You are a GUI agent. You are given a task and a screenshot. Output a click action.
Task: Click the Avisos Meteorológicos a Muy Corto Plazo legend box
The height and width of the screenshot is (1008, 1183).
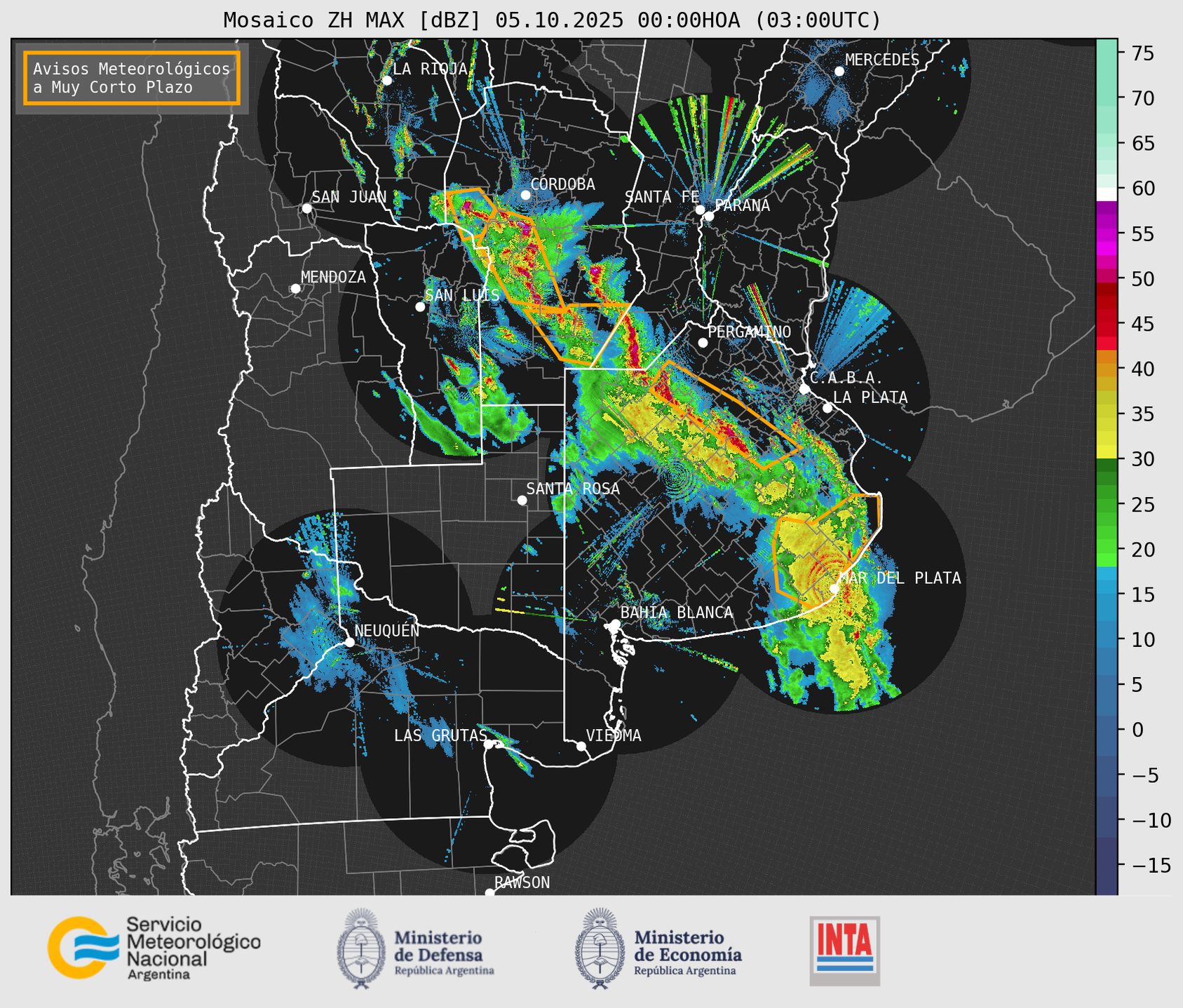tap(132, 78)
